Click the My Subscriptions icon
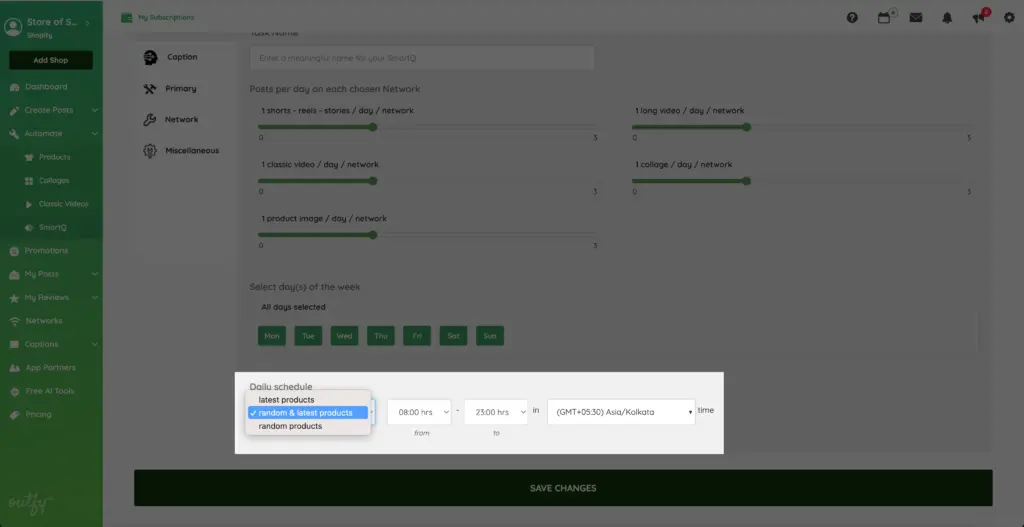This screenshot has height=527, width=1024. pos(126,17)
